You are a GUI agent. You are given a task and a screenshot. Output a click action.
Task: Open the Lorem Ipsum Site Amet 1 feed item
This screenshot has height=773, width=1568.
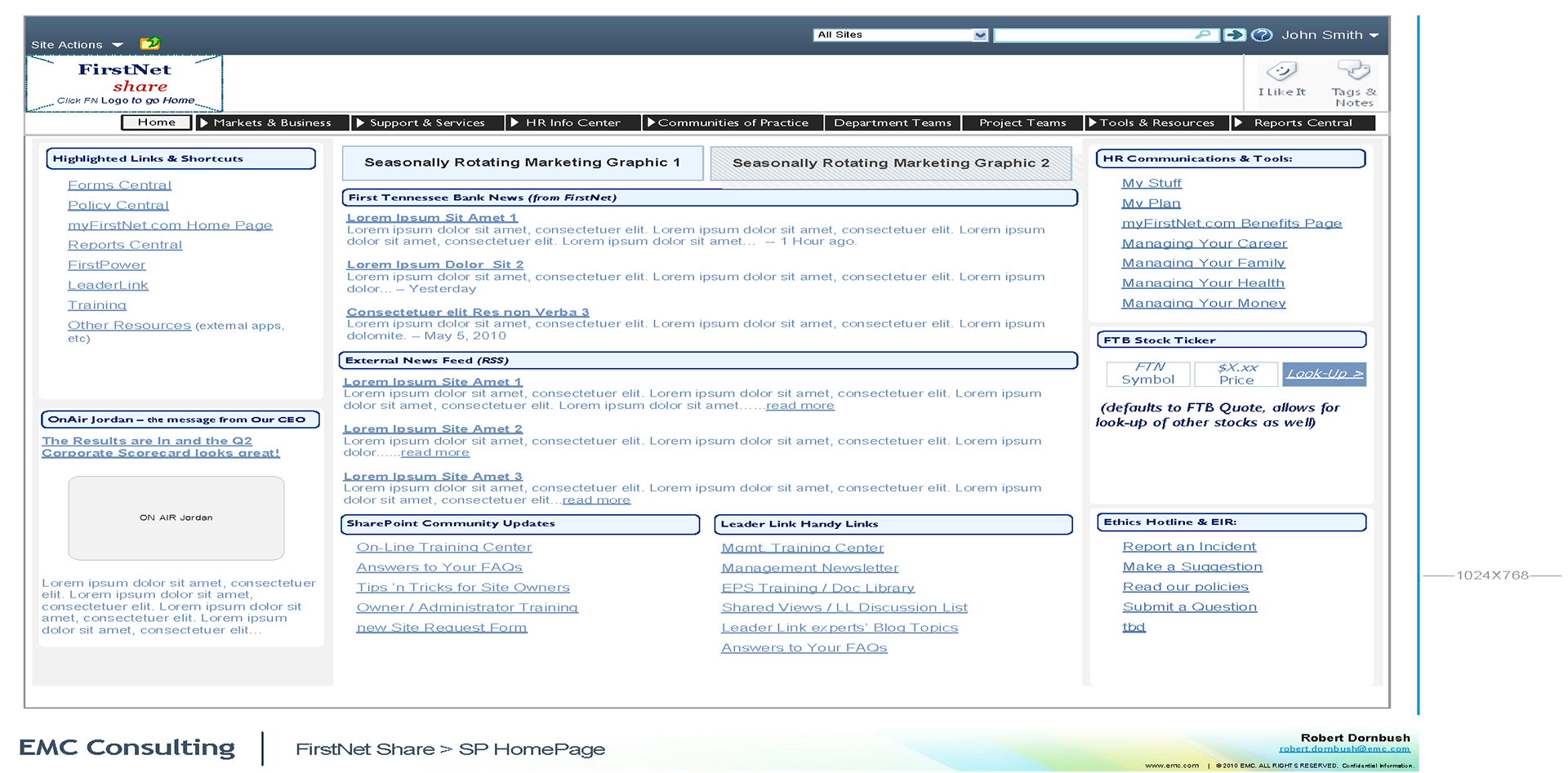[x=433, y=381]
